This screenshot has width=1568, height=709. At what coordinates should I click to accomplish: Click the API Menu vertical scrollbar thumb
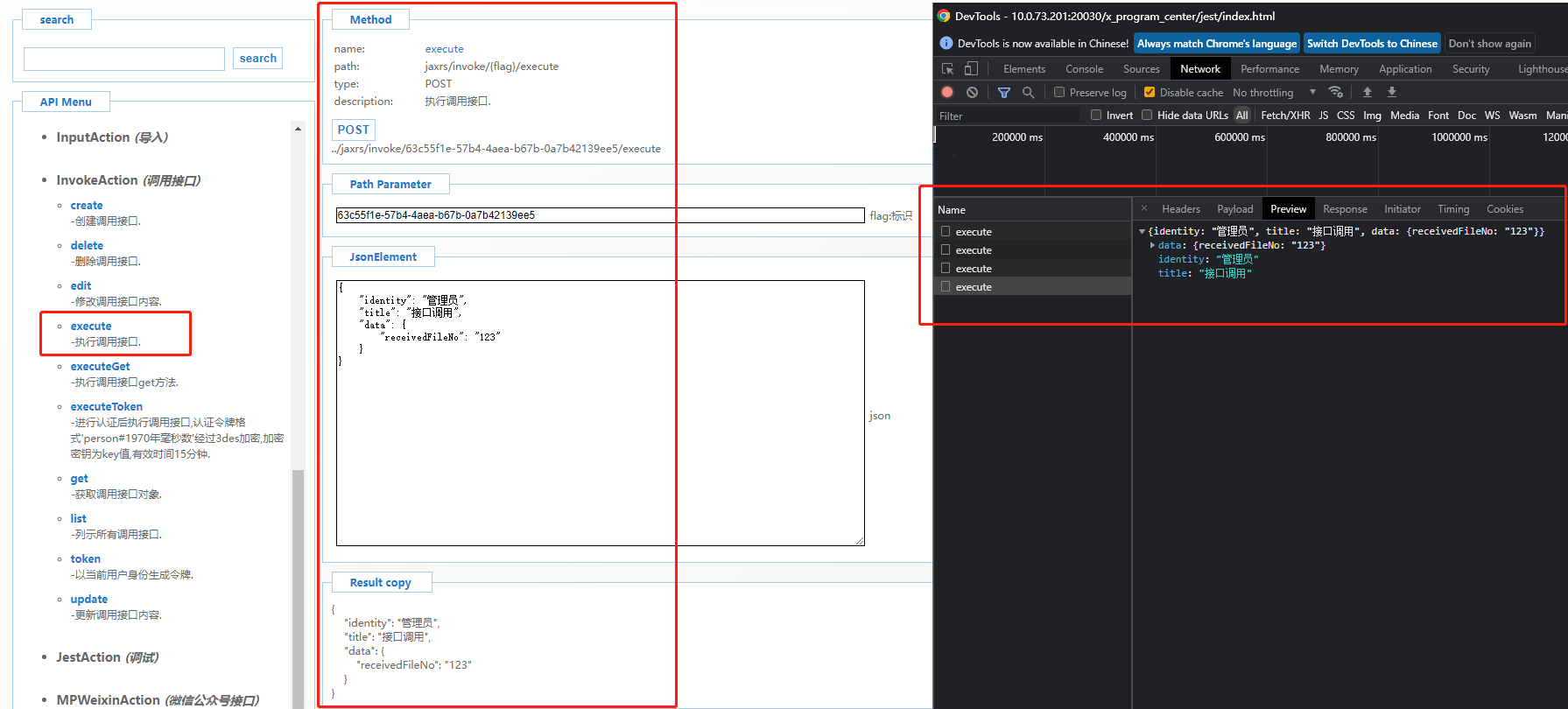pos(298,589)
